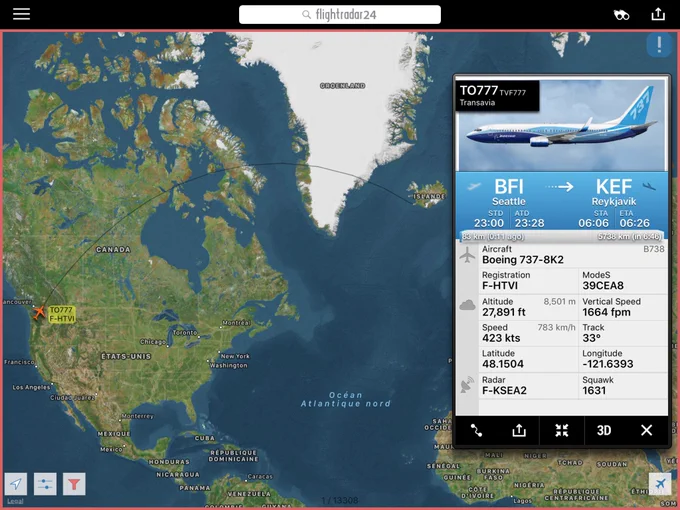680x510 pixels.
Task: Tap the airplane icon beside Aircraft row
Action: pos(467,255)
